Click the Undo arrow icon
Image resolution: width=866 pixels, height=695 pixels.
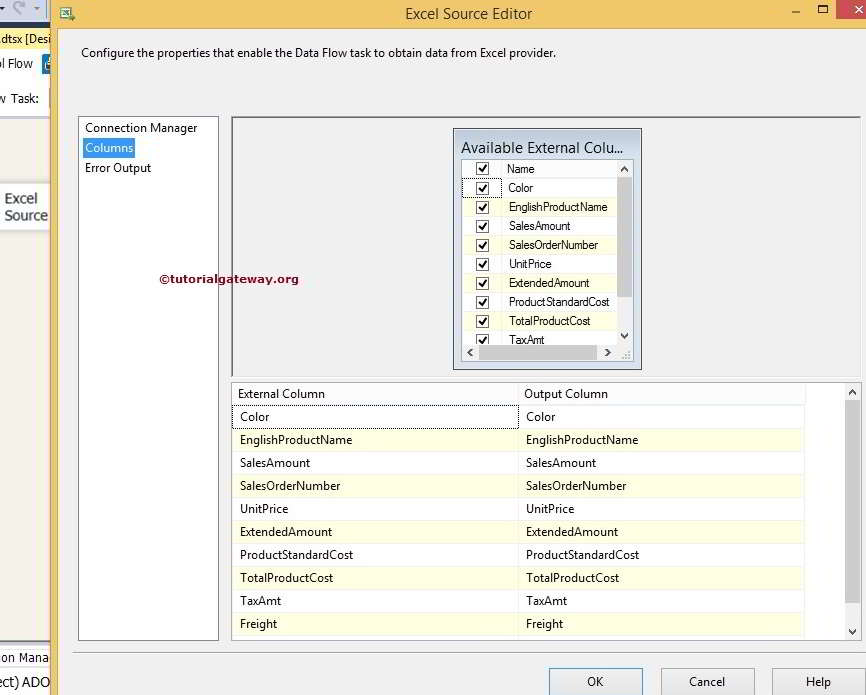3,7
